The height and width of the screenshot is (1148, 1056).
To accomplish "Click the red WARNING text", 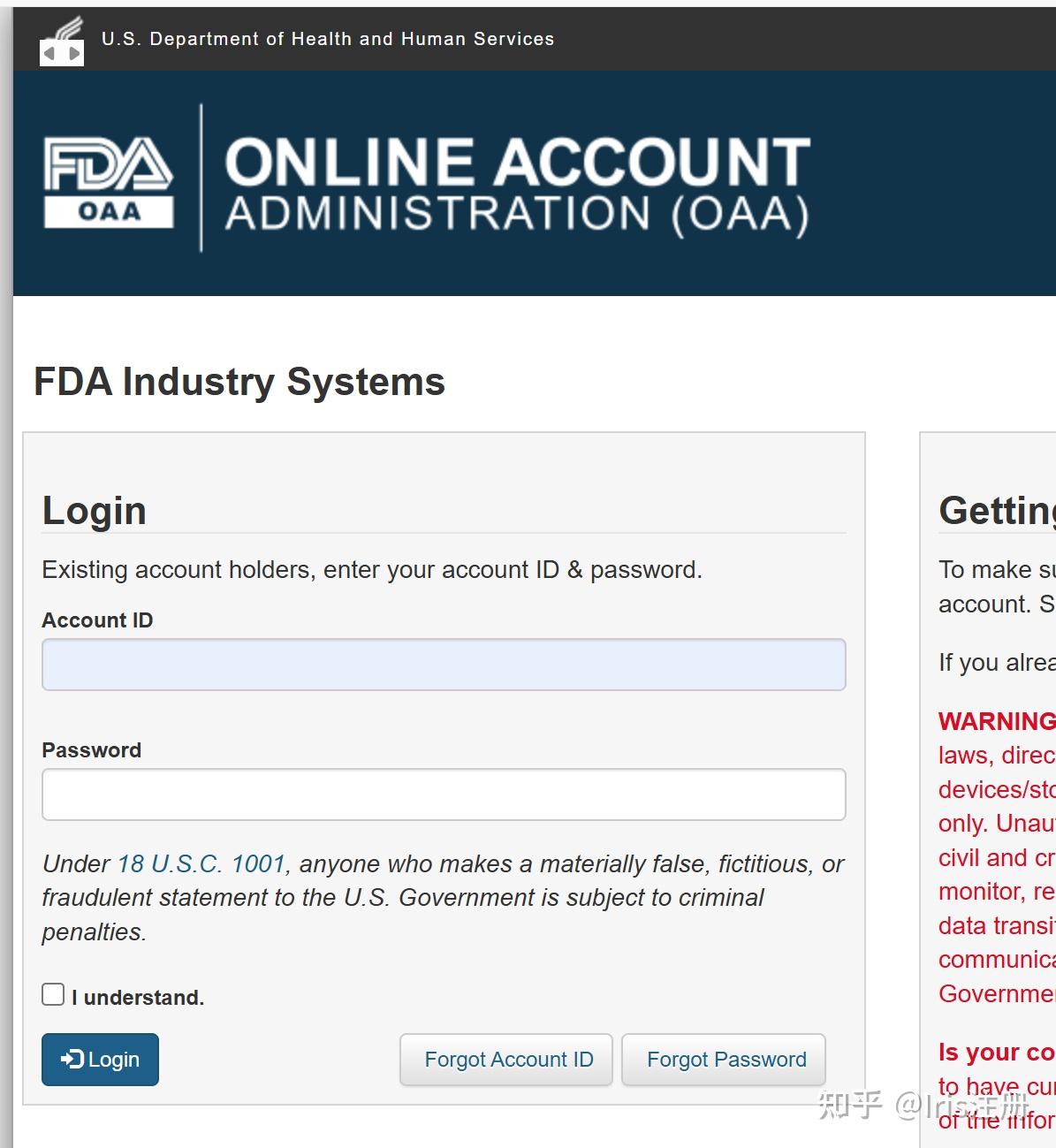I will pos(996,721).
